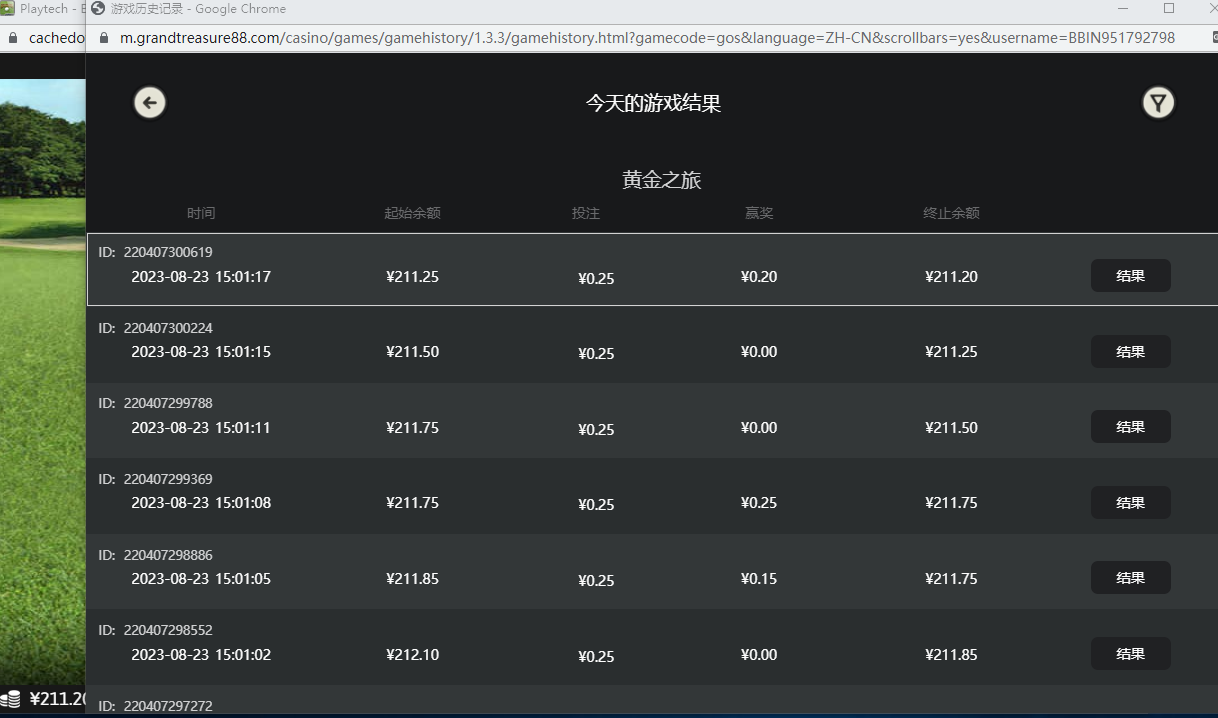The image size is (1218, 718).
Task: Click the 时间 column header
Action: (201, 213)
